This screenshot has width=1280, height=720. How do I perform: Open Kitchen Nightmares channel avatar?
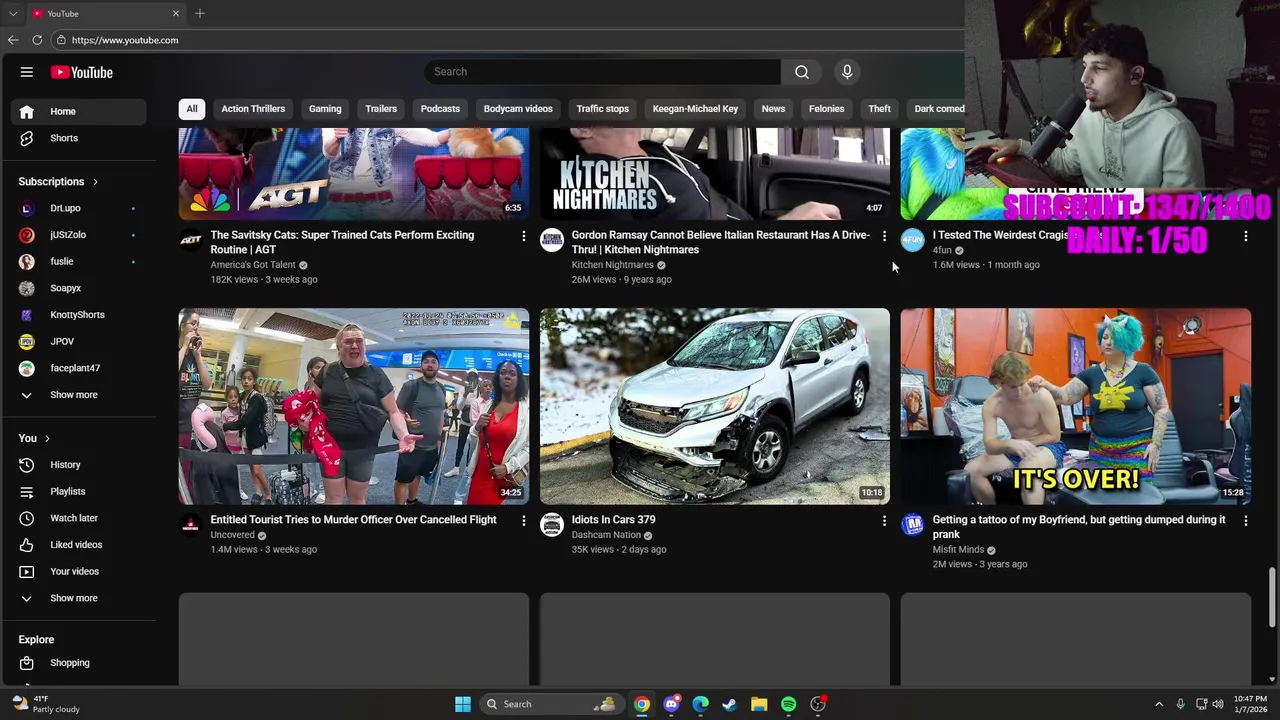coord(552,240)
